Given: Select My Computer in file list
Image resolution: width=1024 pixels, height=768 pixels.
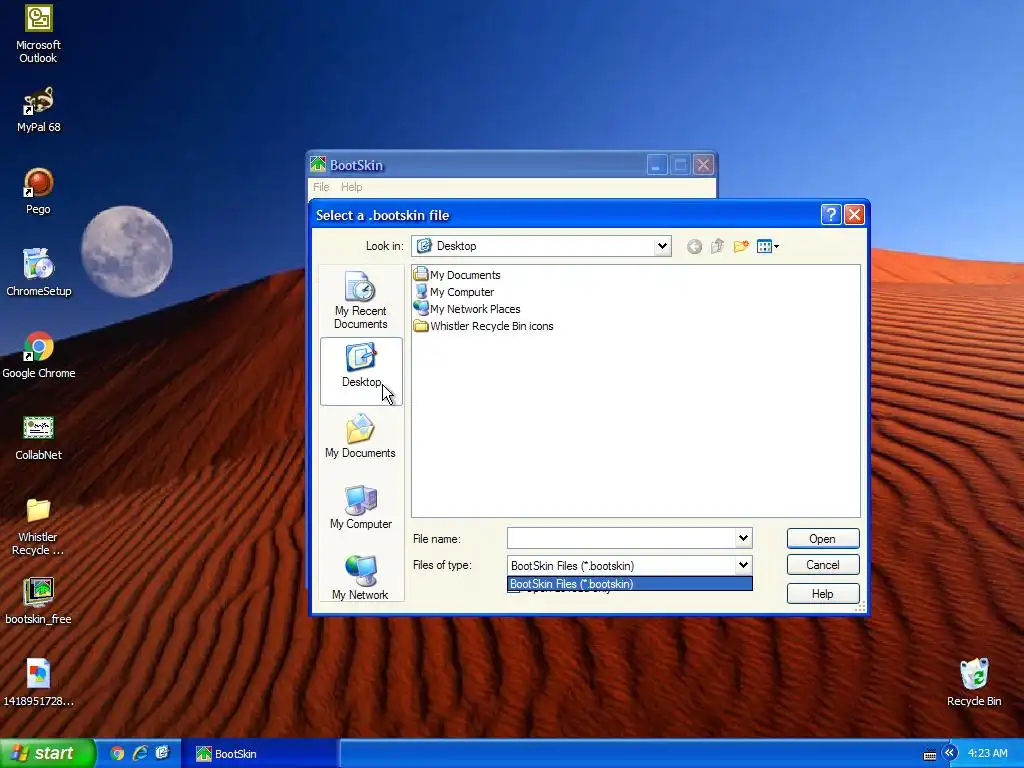Looking at the screenshot, I should (x=455, y=292).
